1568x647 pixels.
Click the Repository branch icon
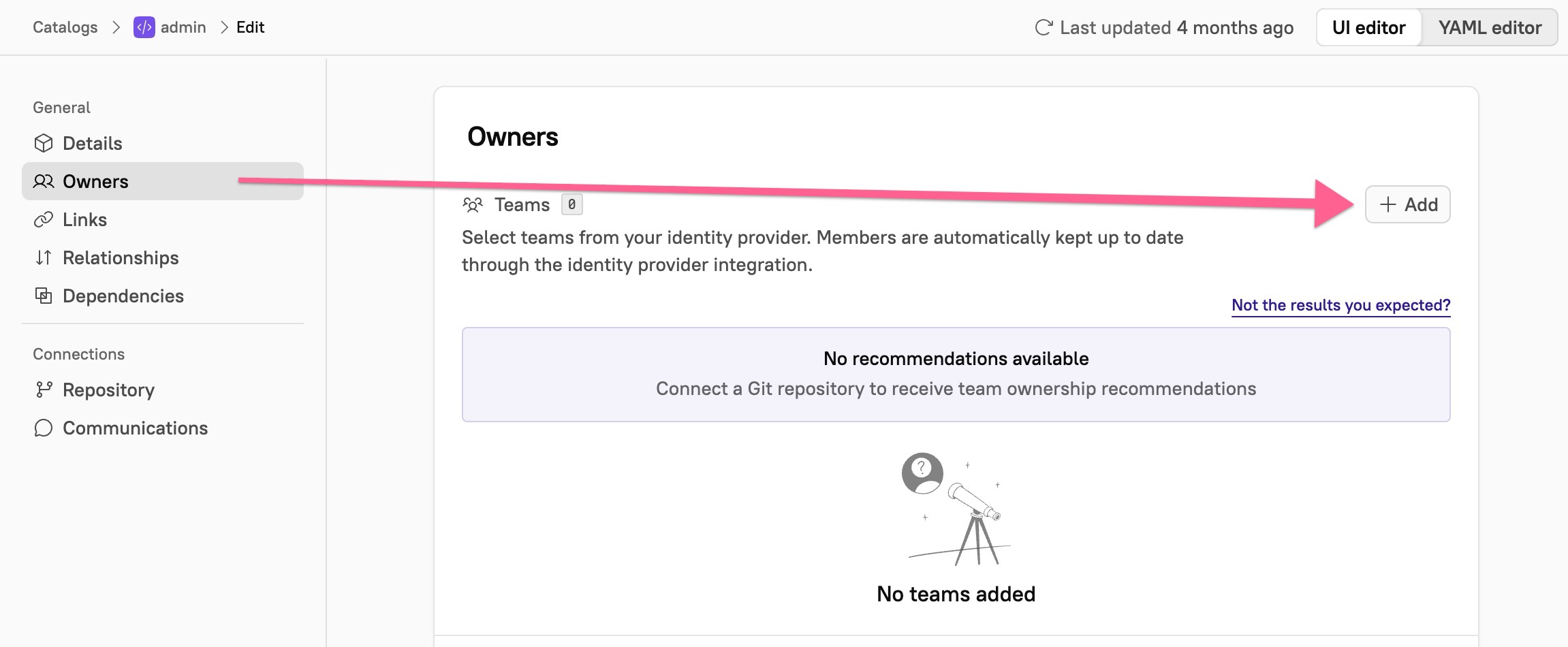[x=43, y=390]
